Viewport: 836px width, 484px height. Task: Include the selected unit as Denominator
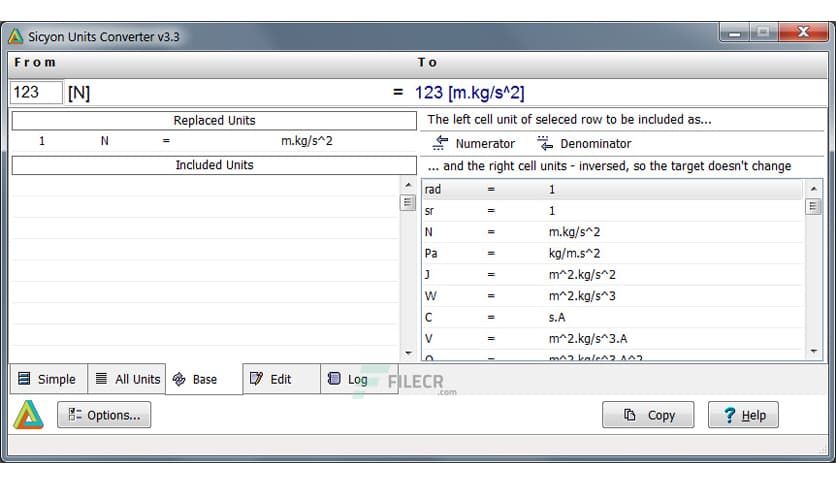584,143
